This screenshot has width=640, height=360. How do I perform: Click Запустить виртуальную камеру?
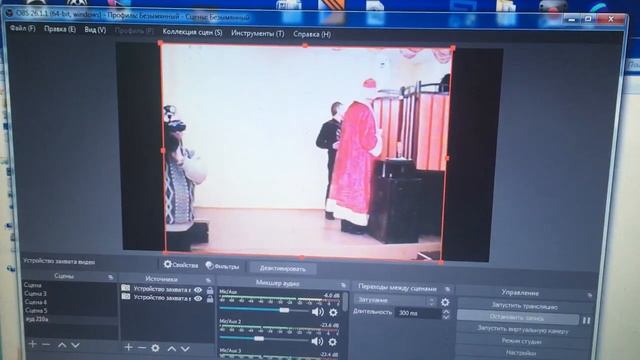click(523, 329)
